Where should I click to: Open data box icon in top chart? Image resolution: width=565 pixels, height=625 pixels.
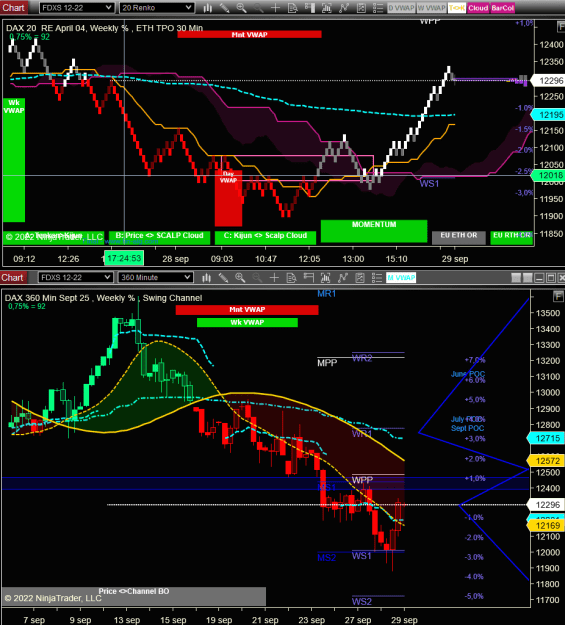tap(292, 8)
